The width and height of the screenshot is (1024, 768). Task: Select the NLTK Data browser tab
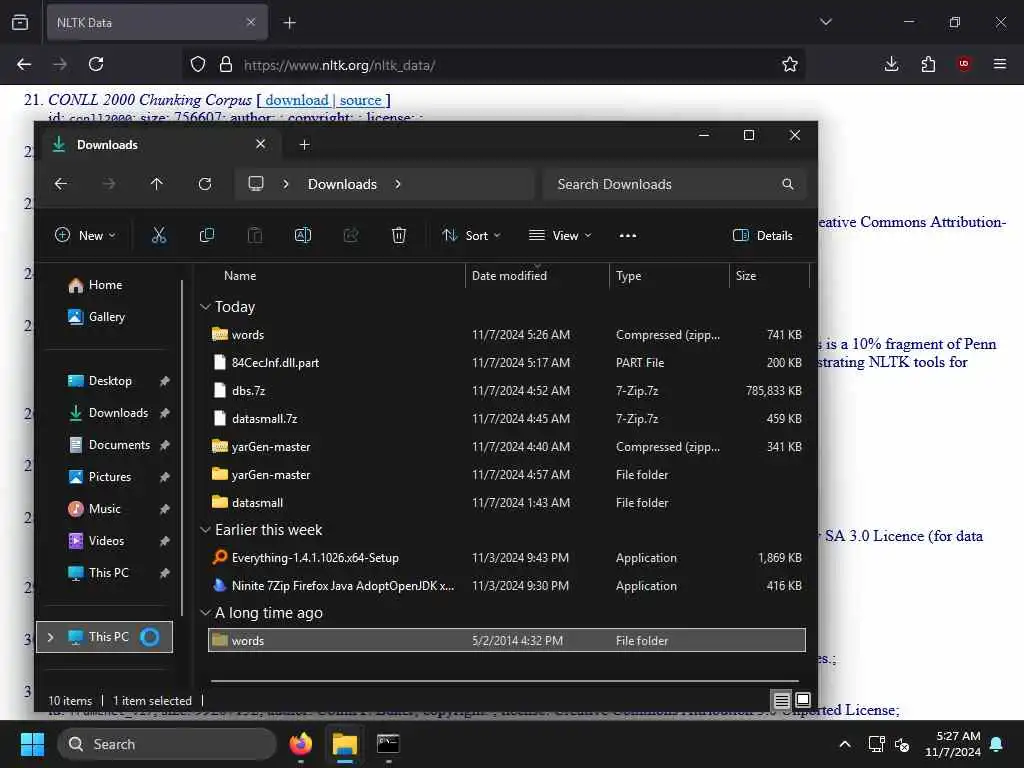point(157,22)
